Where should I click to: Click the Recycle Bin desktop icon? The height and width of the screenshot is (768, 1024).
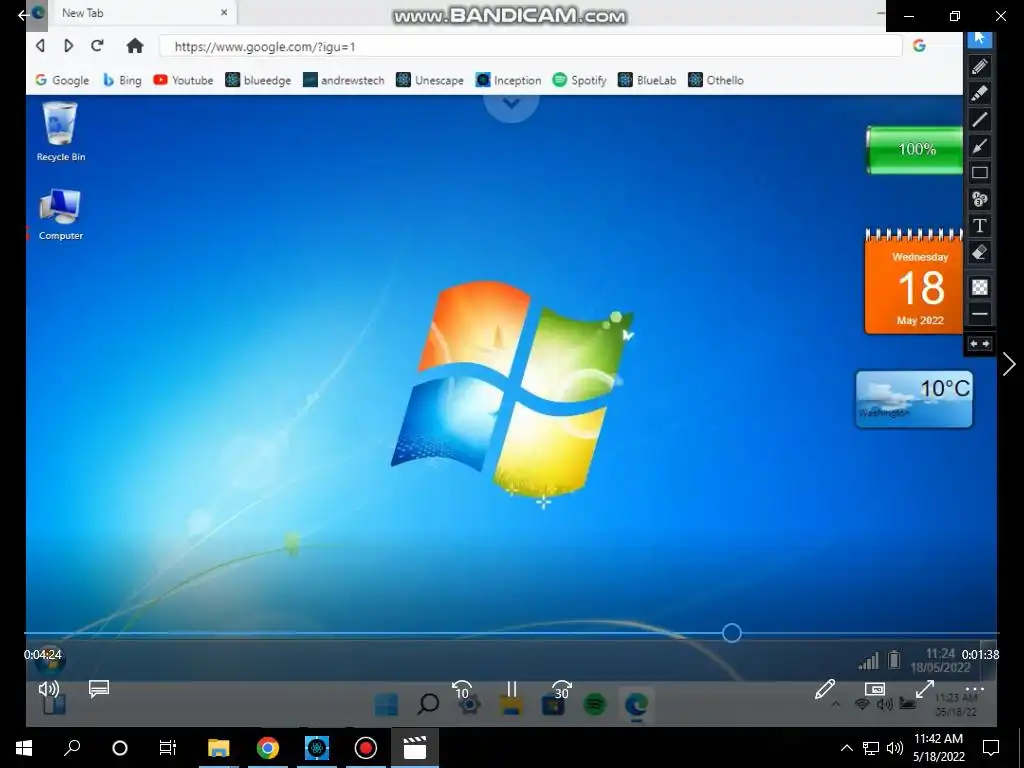[x=60, y=131]
